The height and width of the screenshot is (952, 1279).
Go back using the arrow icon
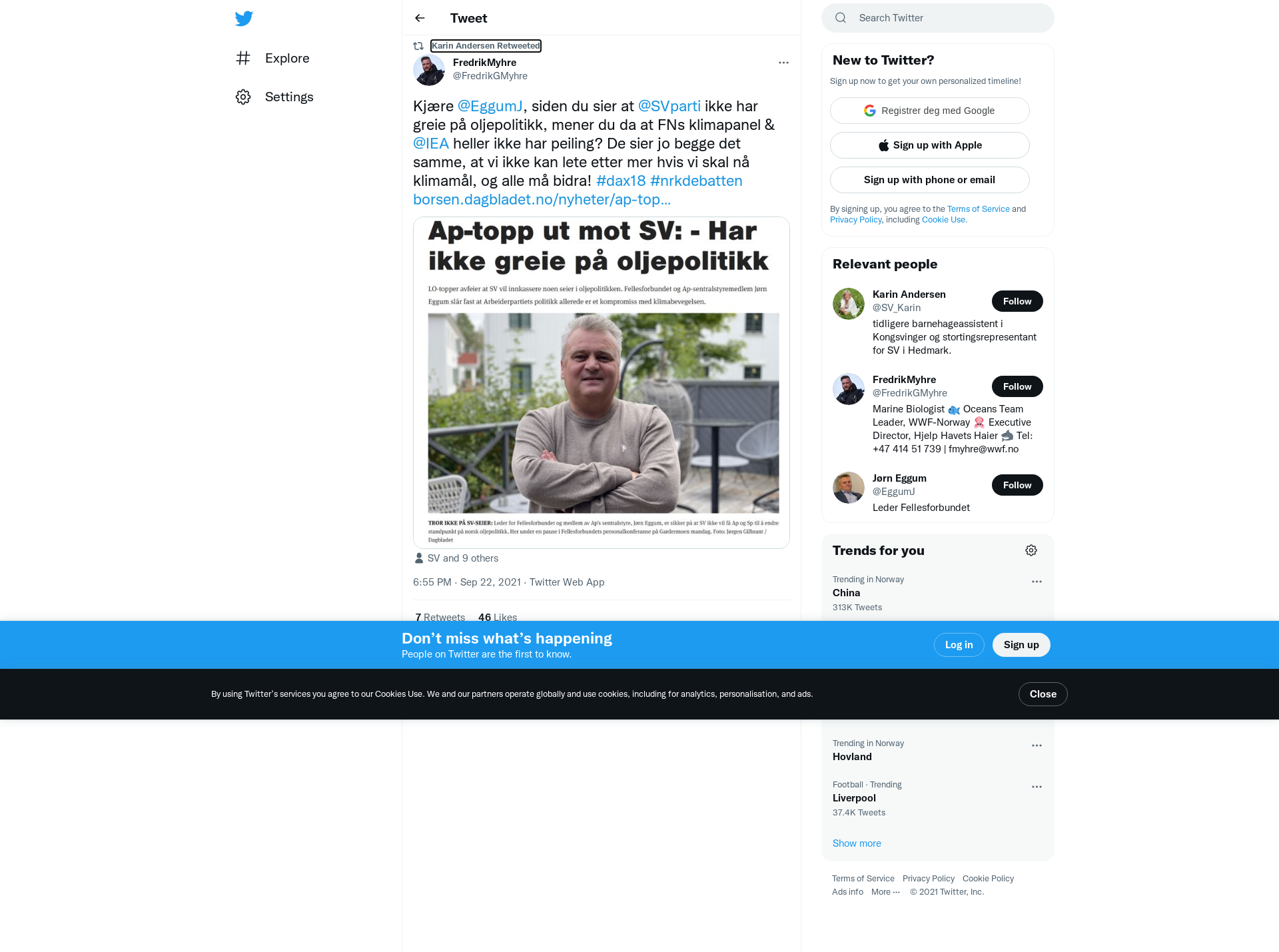[x=420, y=18]
